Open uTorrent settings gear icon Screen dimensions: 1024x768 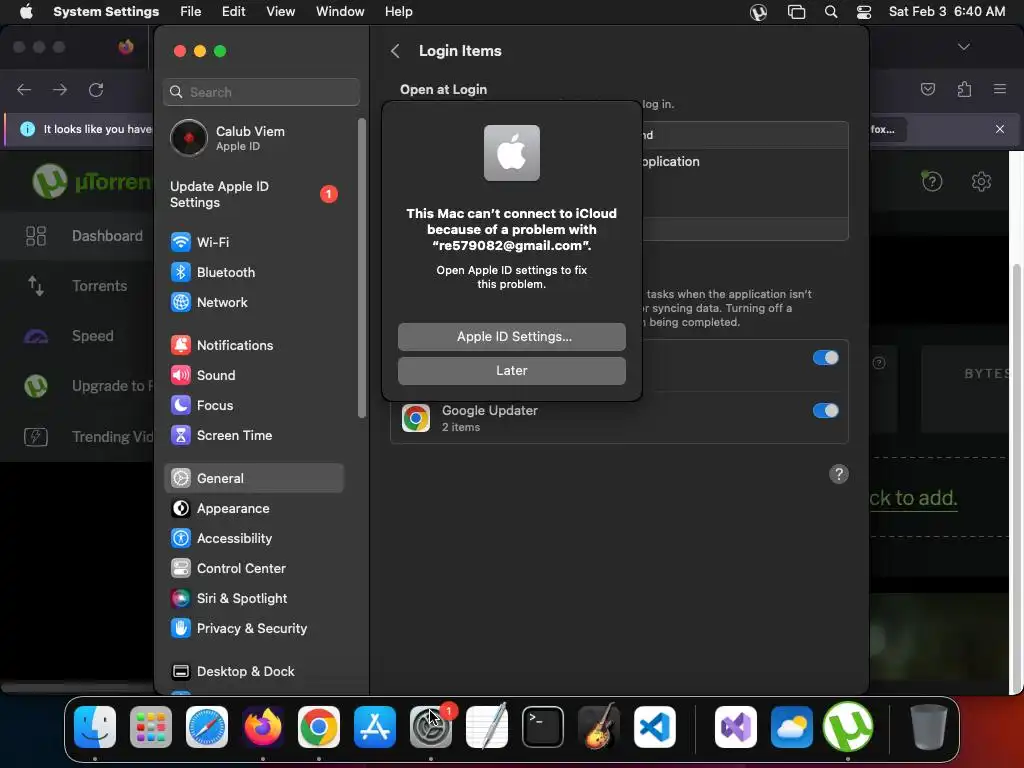[981, 182]
